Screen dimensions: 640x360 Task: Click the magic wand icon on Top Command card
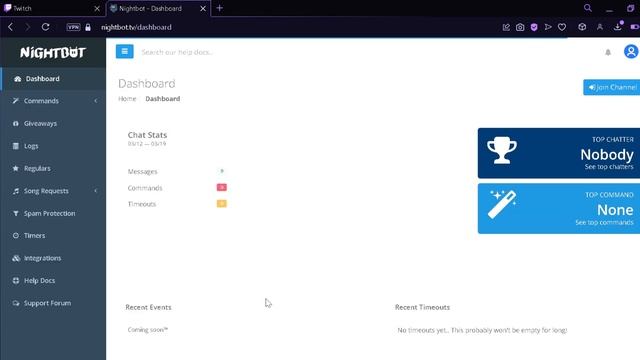(502, 204)
